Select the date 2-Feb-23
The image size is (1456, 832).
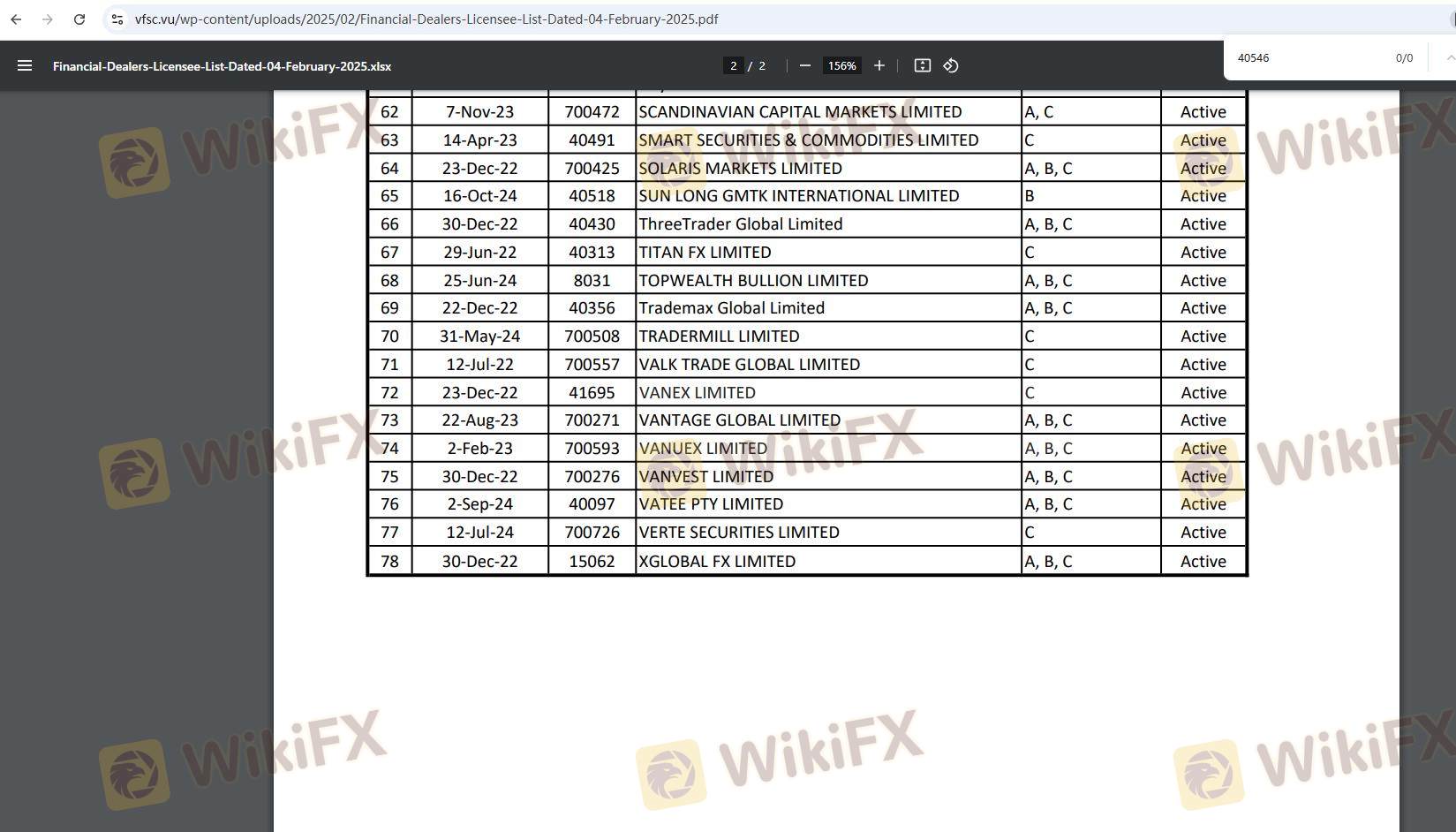tap(479, 449)
